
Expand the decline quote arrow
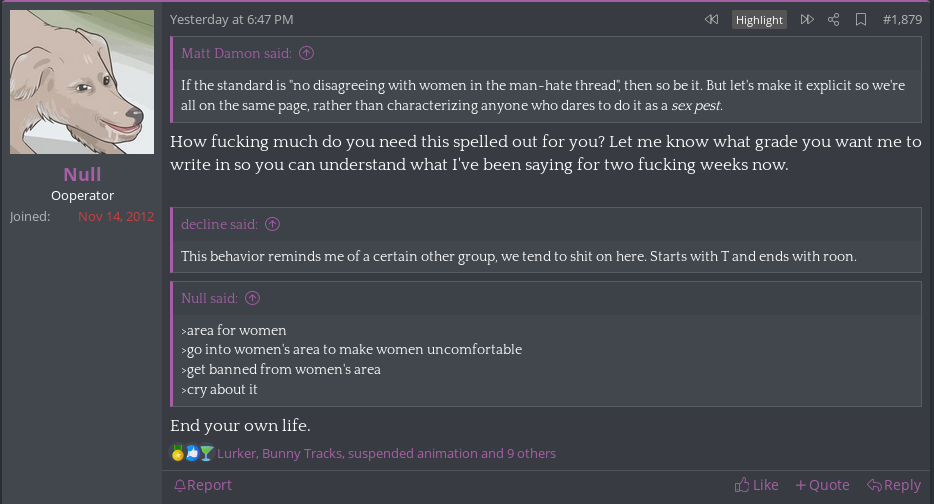pos(273,224)
